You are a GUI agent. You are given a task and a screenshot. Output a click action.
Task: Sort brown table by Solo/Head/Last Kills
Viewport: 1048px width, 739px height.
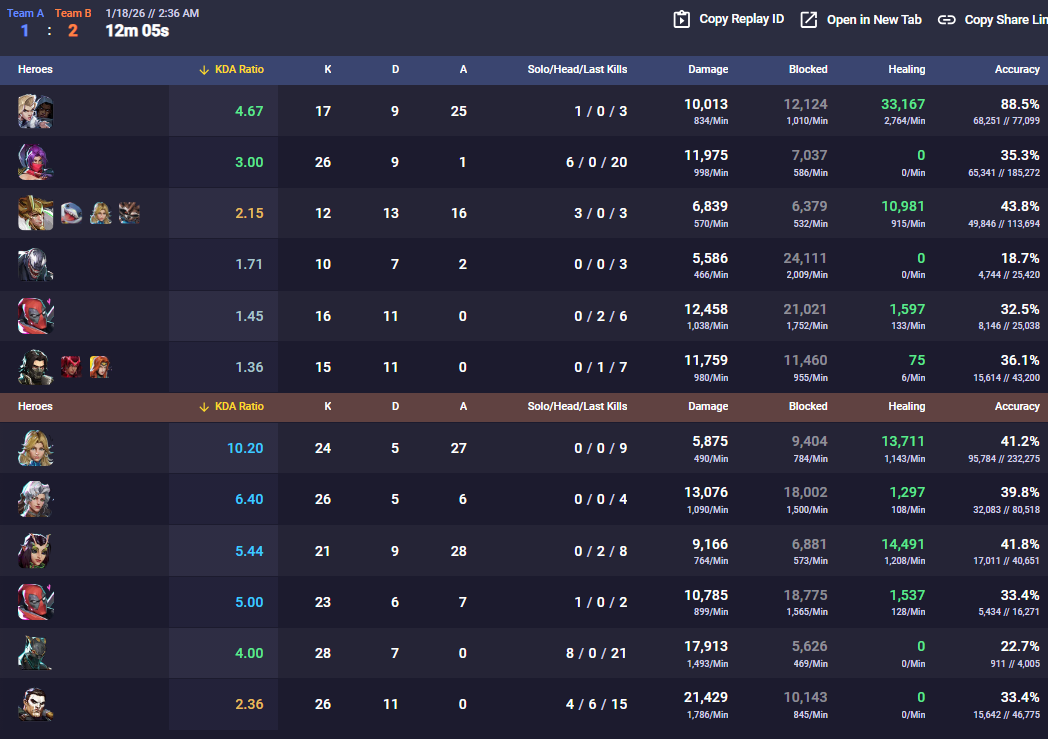click(x=577, y=406)
